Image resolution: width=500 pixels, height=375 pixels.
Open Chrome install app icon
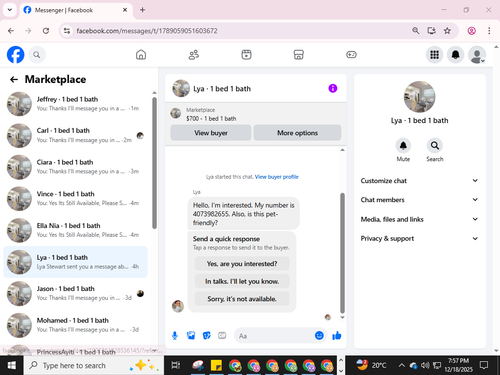pyautogui.click(x=431, y=31)
